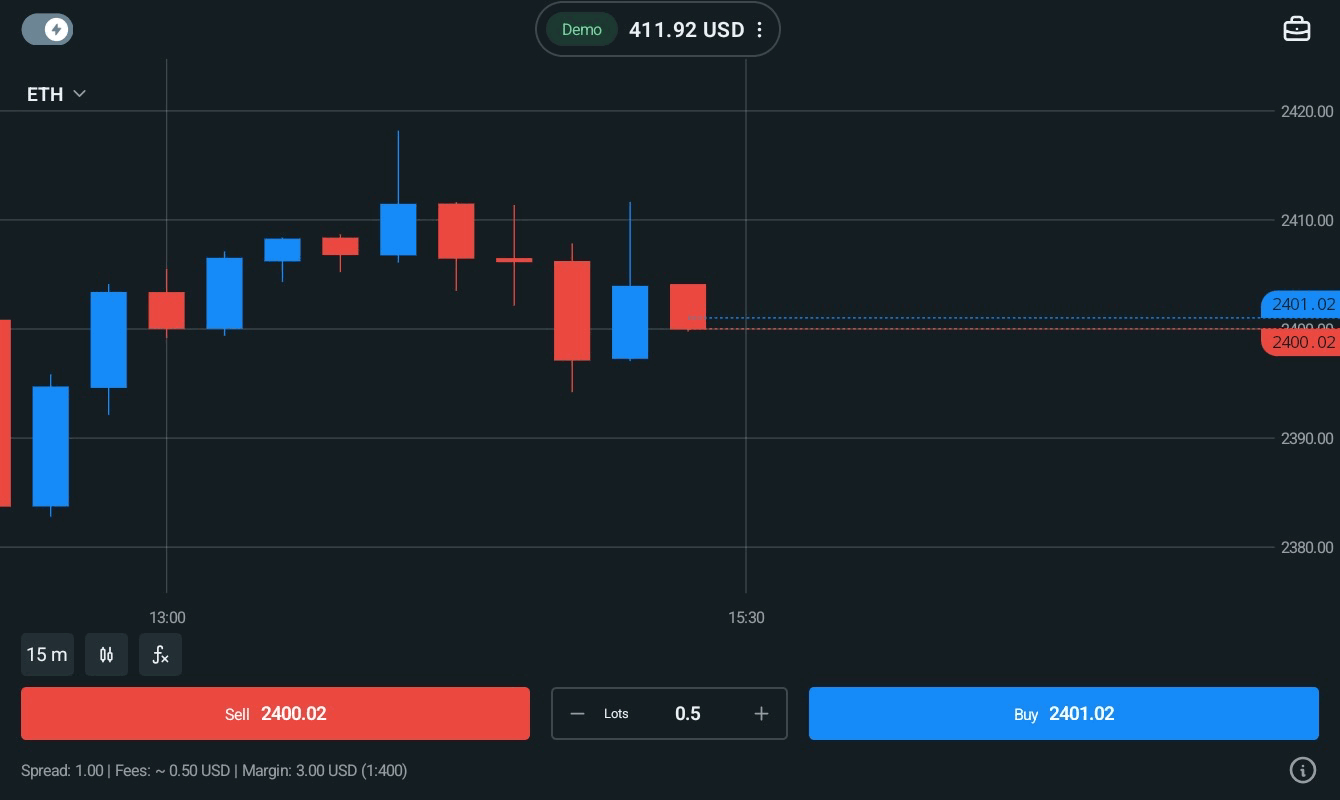This screenshot has height=800, width=1340.
Task: Click the lots value 0.5 field
Action: pos(688,714)
